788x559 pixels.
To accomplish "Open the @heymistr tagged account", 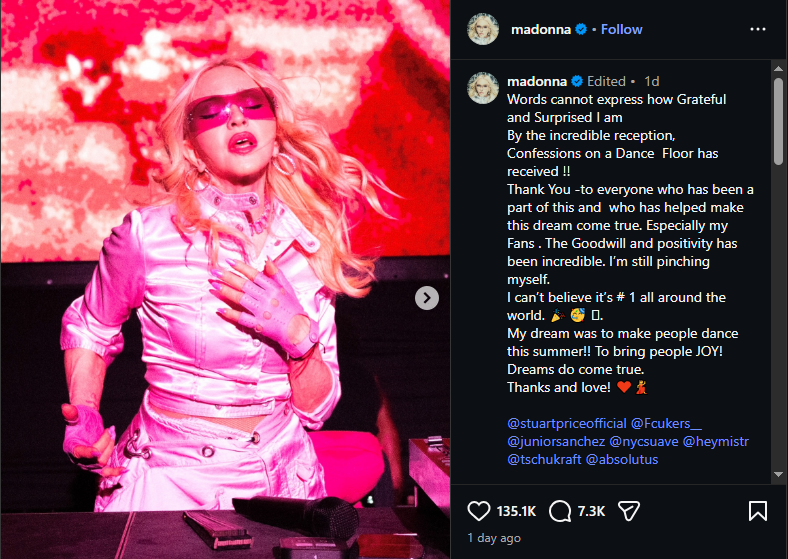I will click(716, 441).
